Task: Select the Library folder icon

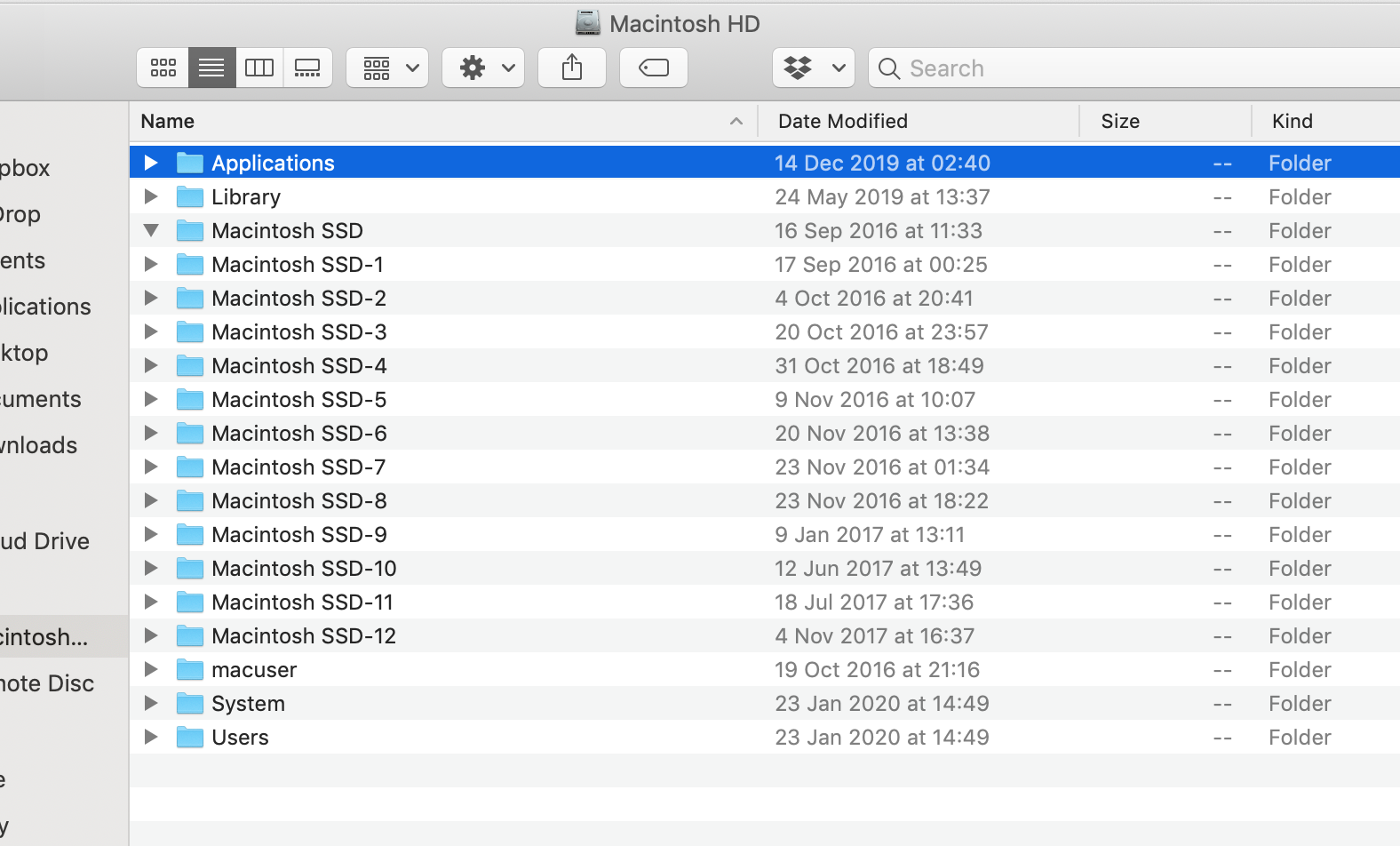Action: click(x=189, y=196)
